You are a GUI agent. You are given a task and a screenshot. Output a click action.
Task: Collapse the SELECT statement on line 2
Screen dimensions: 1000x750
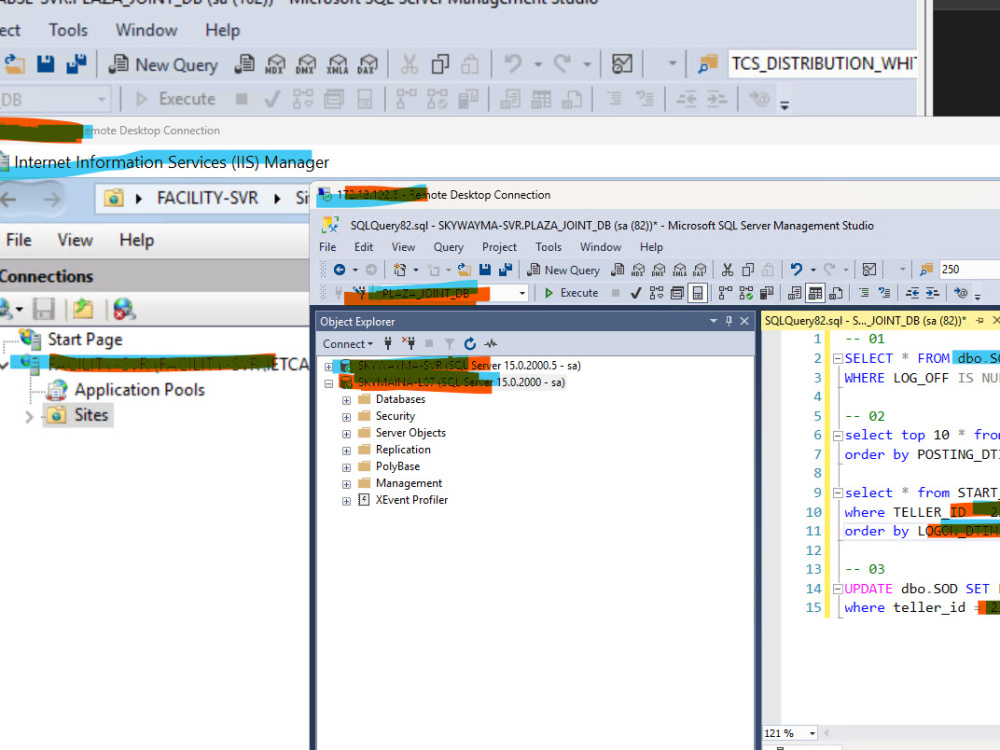click(838, 359)
